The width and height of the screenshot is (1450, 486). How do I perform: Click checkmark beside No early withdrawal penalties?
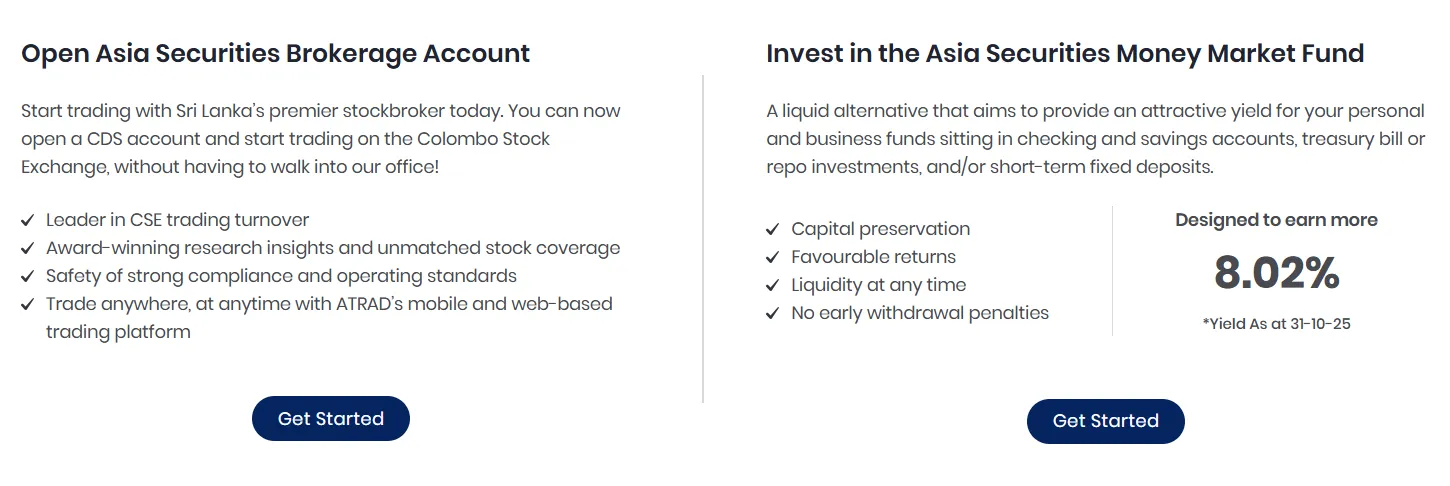[x=773, y=313]
